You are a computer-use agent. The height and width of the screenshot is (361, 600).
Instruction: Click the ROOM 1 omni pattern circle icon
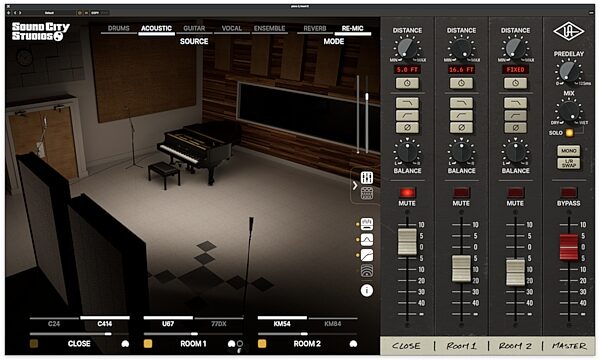(240, 344)
